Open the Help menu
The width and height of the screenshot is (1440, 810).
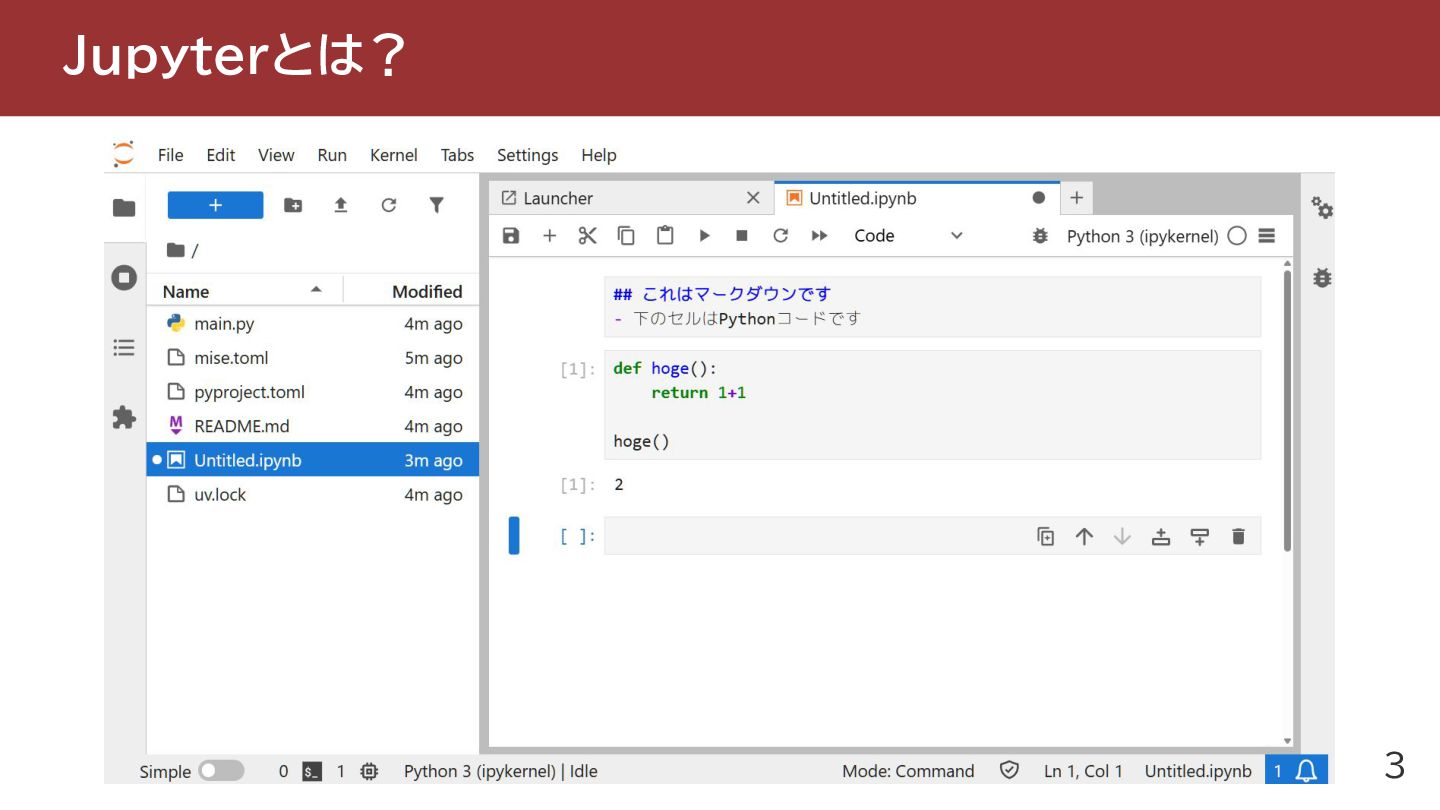599,155
